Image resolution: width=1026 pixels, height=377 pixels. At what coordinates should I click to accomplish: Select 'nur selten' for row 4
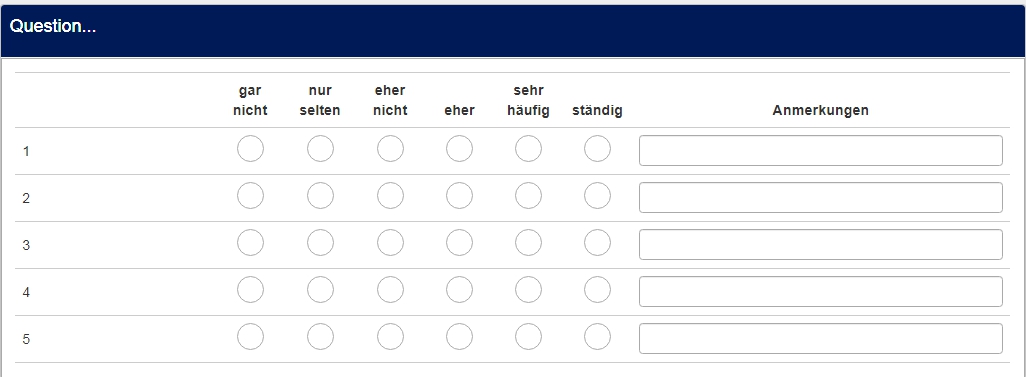(320, 290)
